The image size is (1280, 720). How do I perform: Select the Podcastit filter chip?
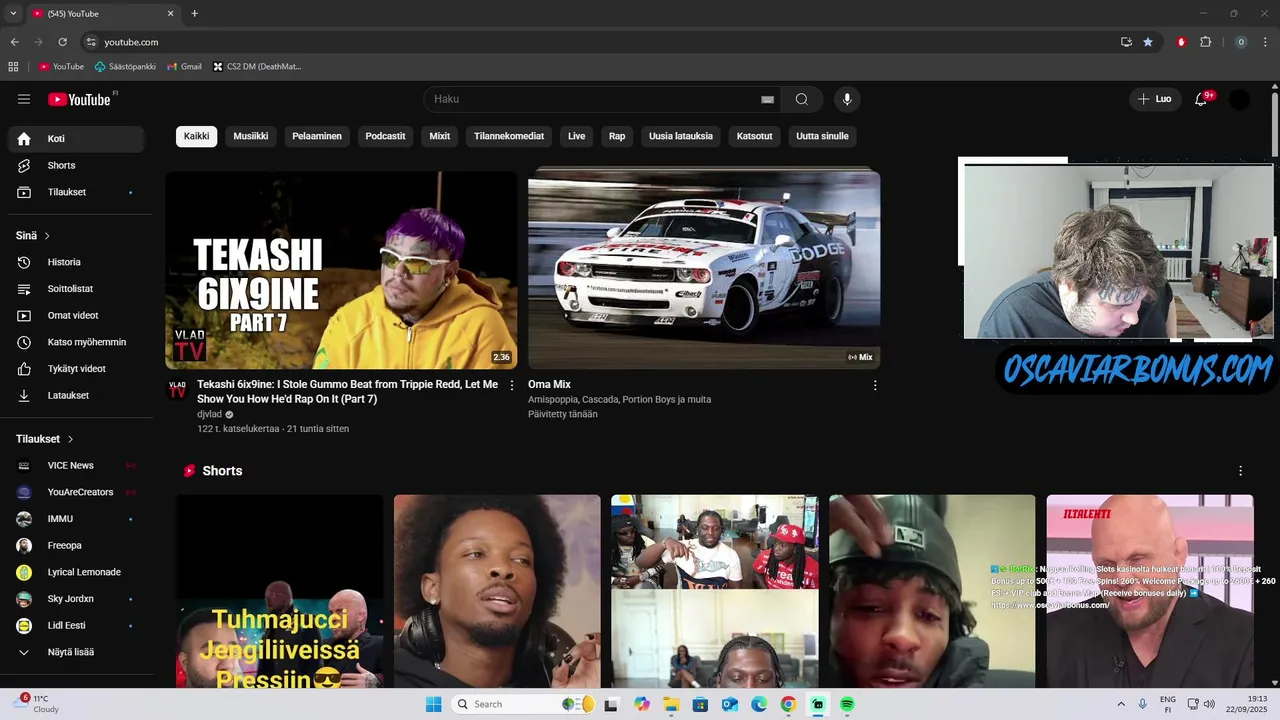[386, 136]
